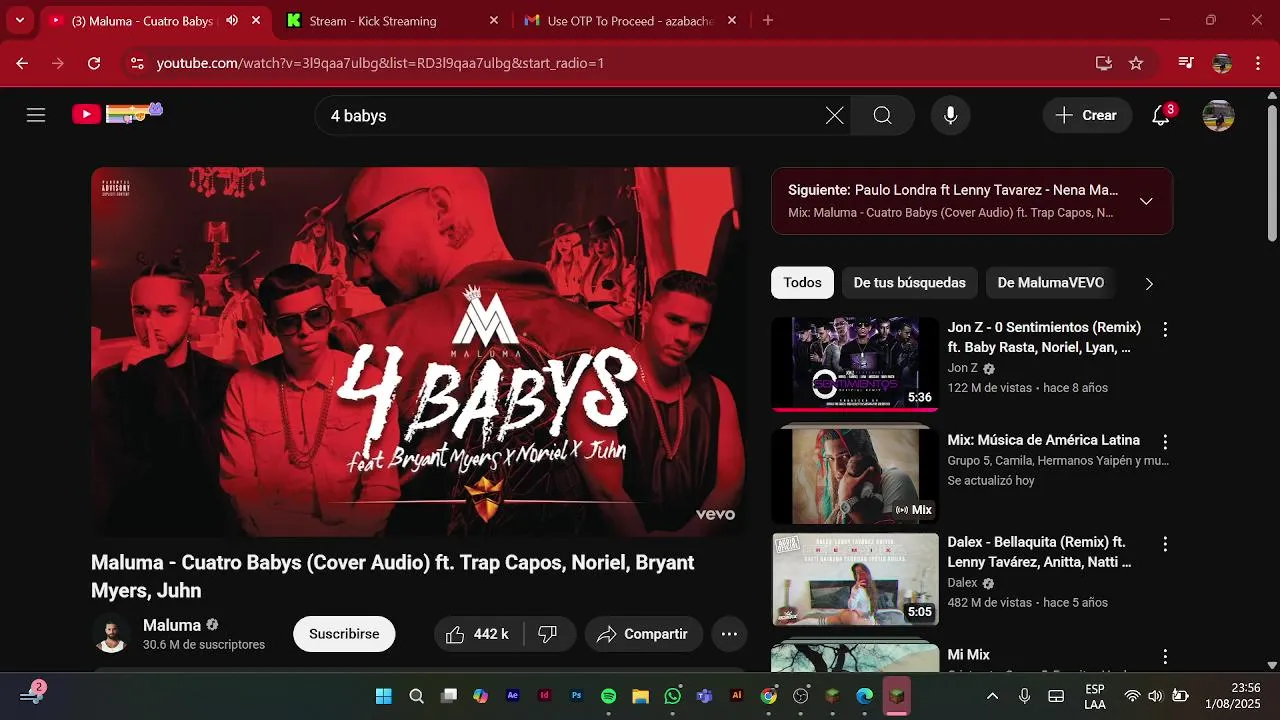
Task: Bookmark this page with star
Action: pyautogui.click(x=1136, y=63)
